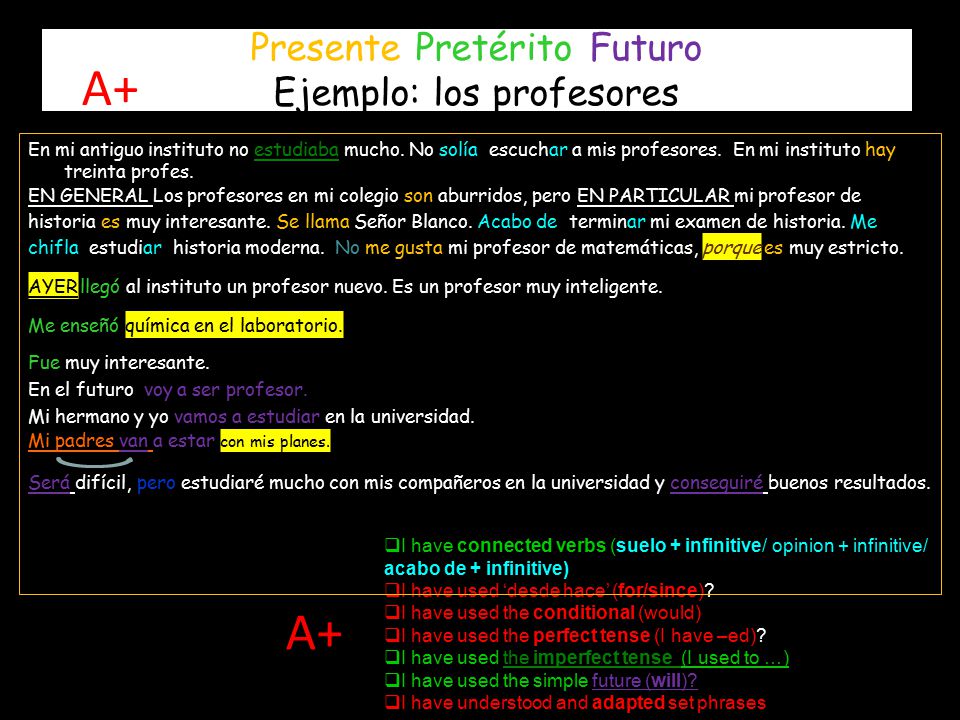Viewport: 960px width, 720px height.
Task: Click the cyan phrase 'Acabo de'
Action: point(517,221)
